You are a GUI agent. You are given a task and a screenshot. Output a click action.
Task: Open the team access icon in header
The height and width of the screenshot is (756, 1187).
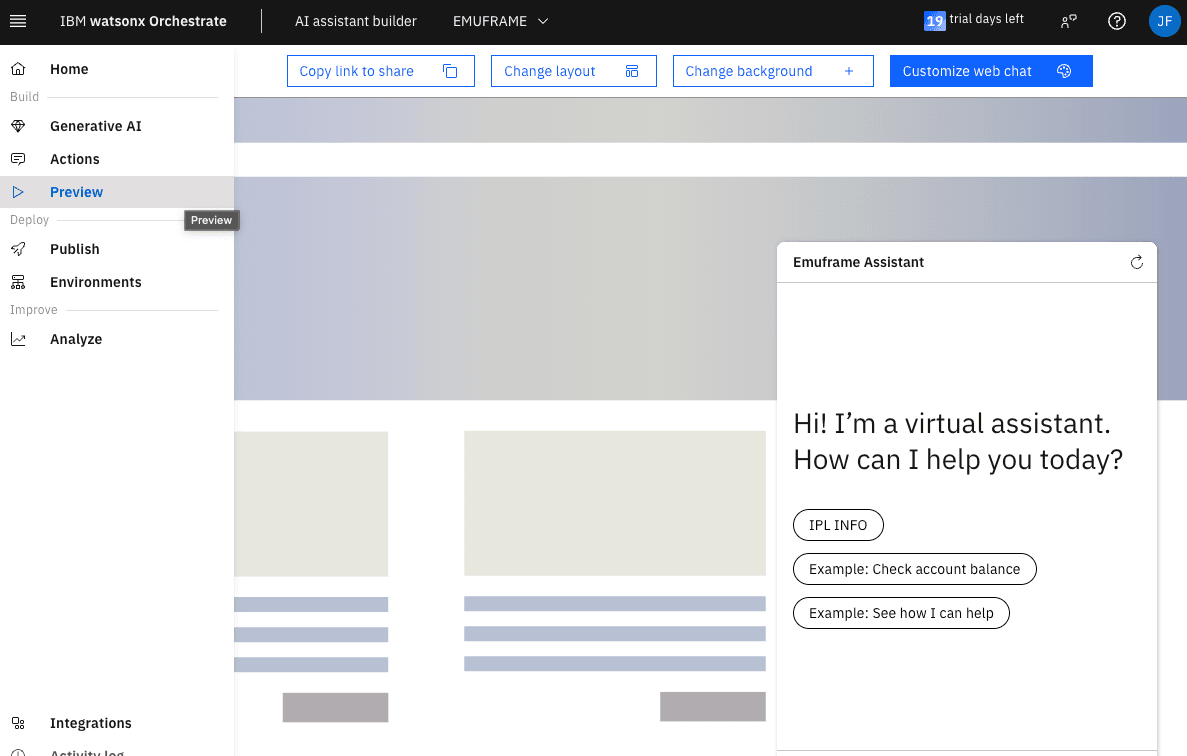coord(1069,21)
